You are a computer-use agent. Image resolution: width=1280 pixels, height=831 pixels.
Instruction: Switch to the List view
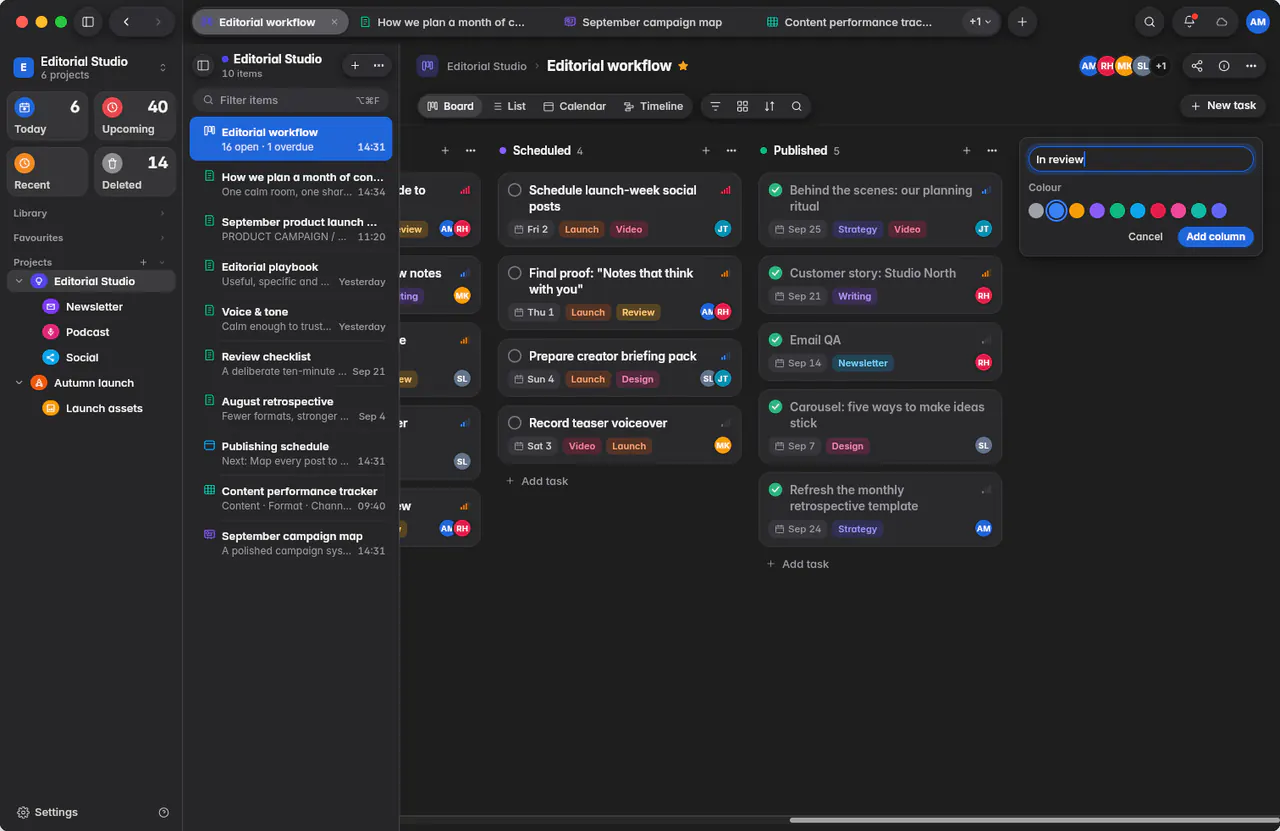(509, 106)
